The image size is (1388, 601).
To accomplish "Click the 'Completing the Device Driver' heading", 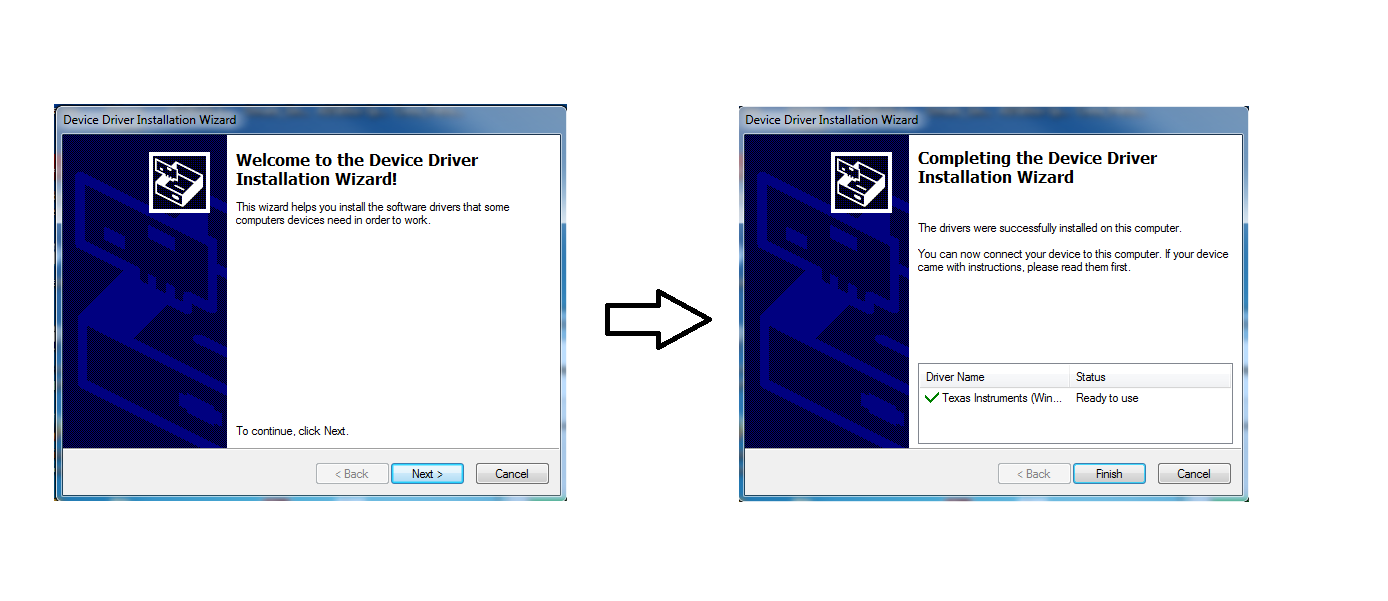I will point(1037,167).
